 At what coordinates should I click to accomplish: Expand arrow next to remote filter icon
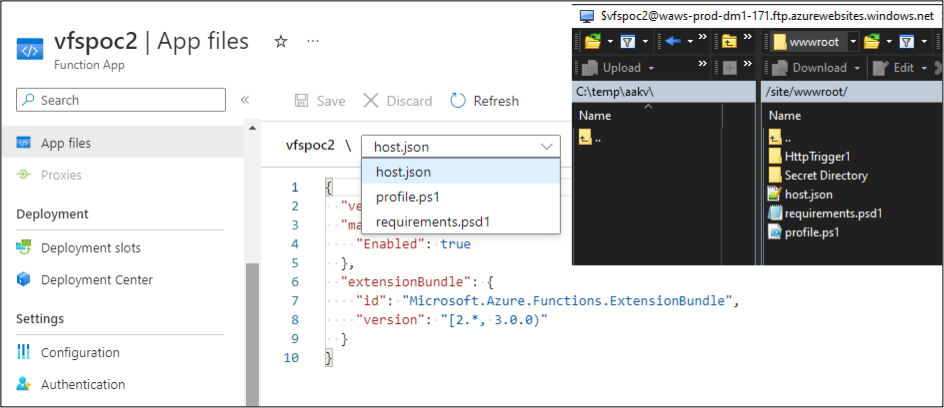click(924, 42)
